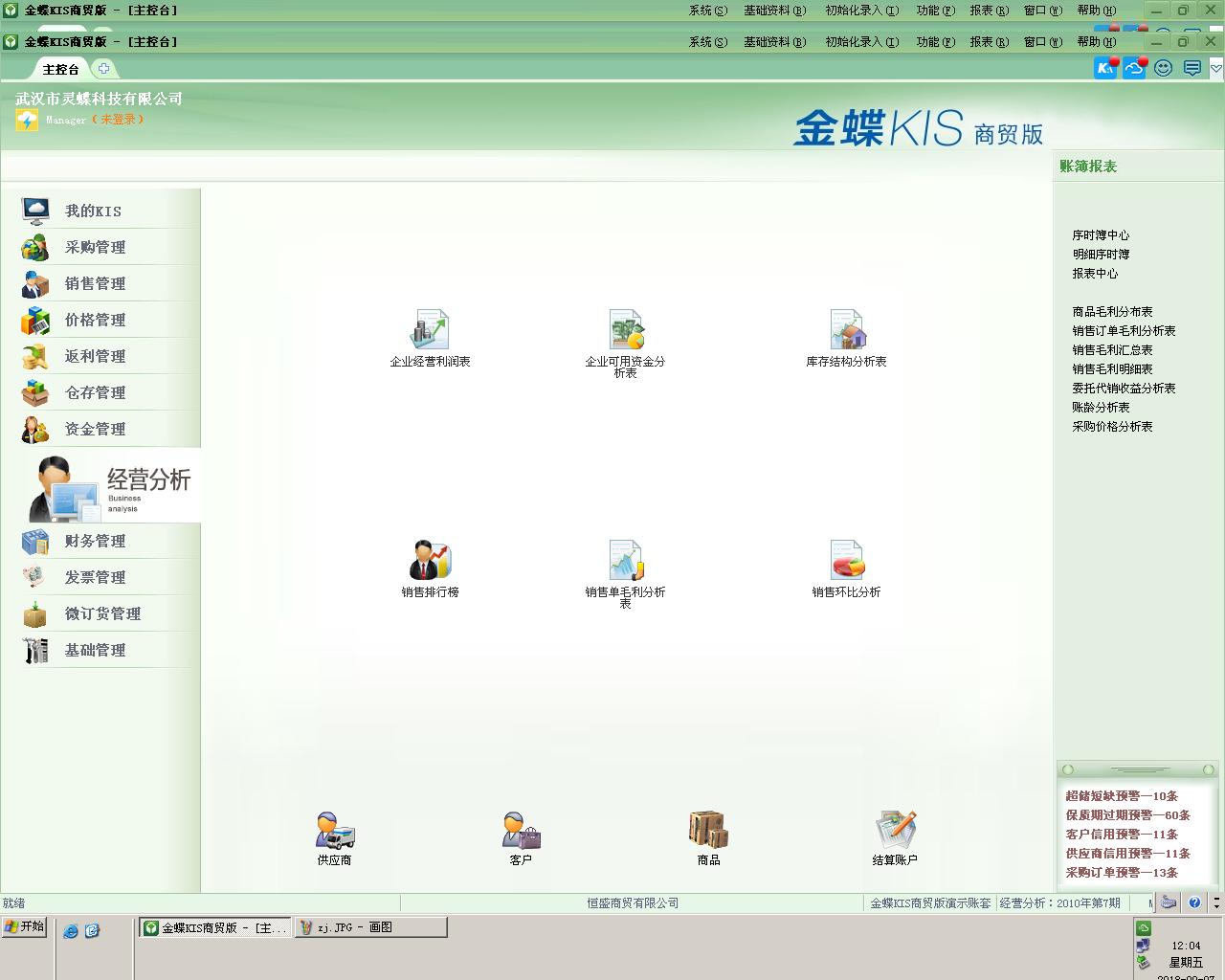Open 商品毛利分布表 report link

tap(1112, 311)
